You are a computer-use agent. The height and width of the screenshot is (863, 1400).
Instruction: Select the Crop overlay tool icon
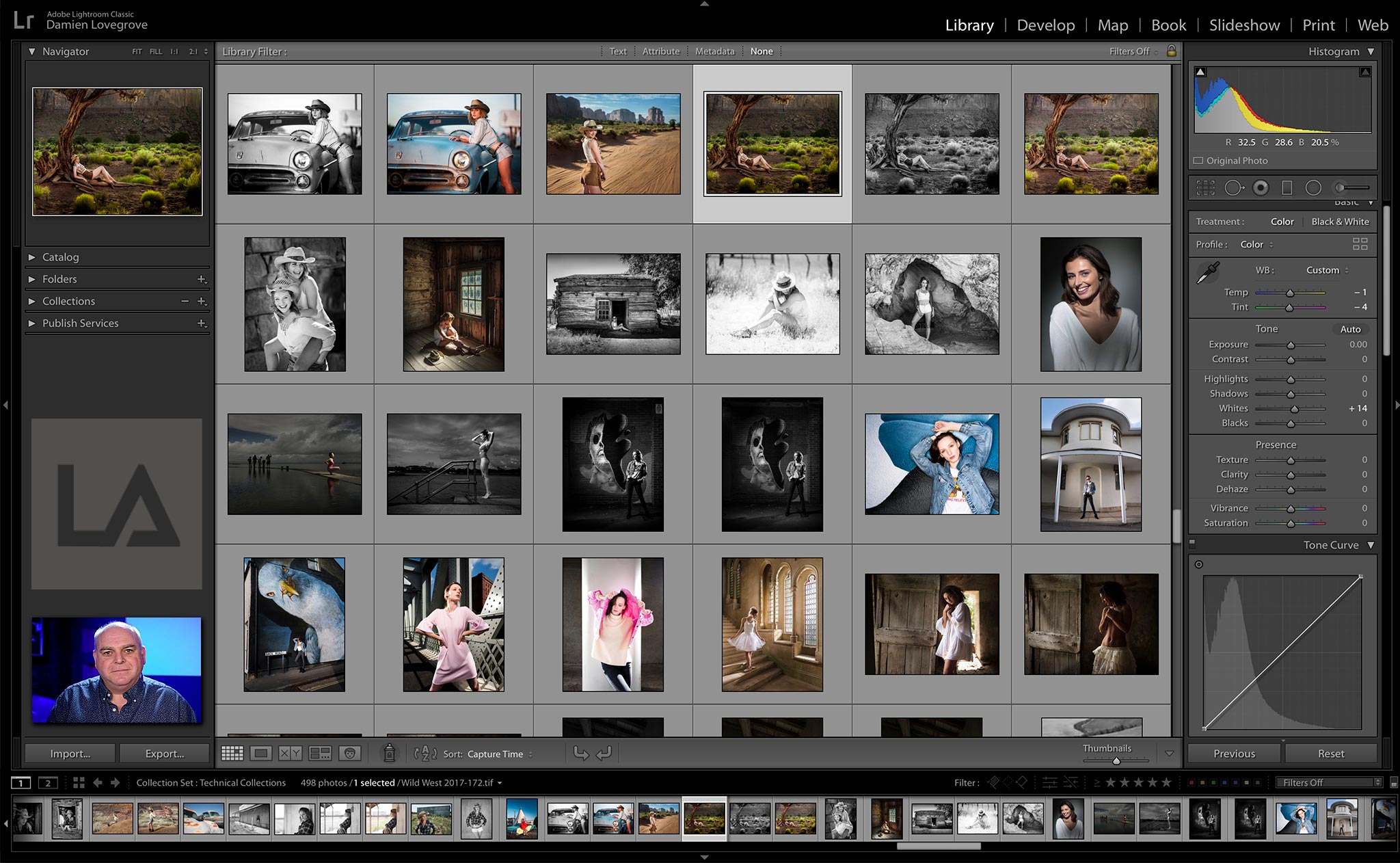tap(1205, 187)
